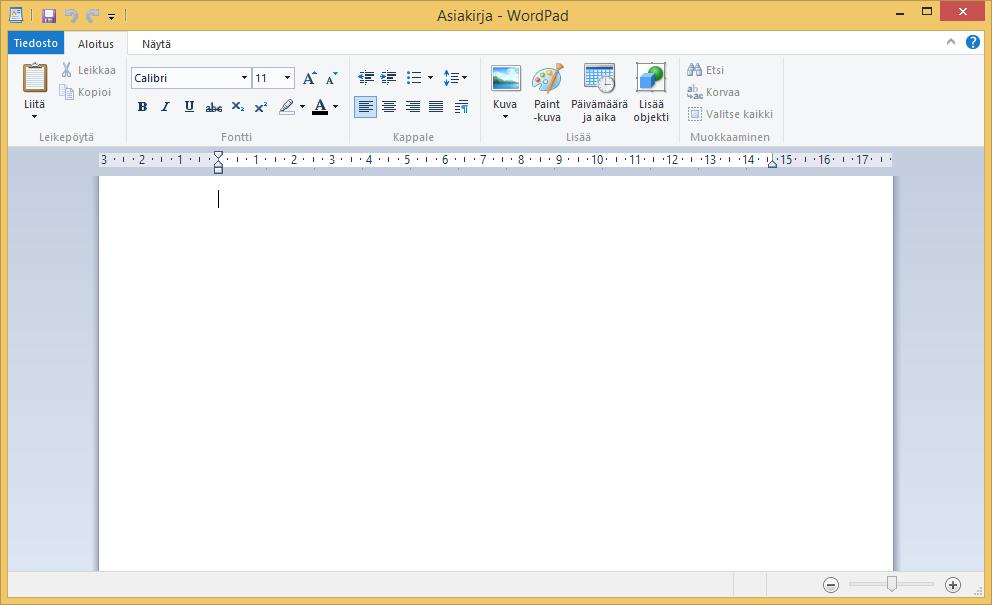Open the bullet list style dropdown arrow
Screen dimensions: 992x605
(430, 78)
